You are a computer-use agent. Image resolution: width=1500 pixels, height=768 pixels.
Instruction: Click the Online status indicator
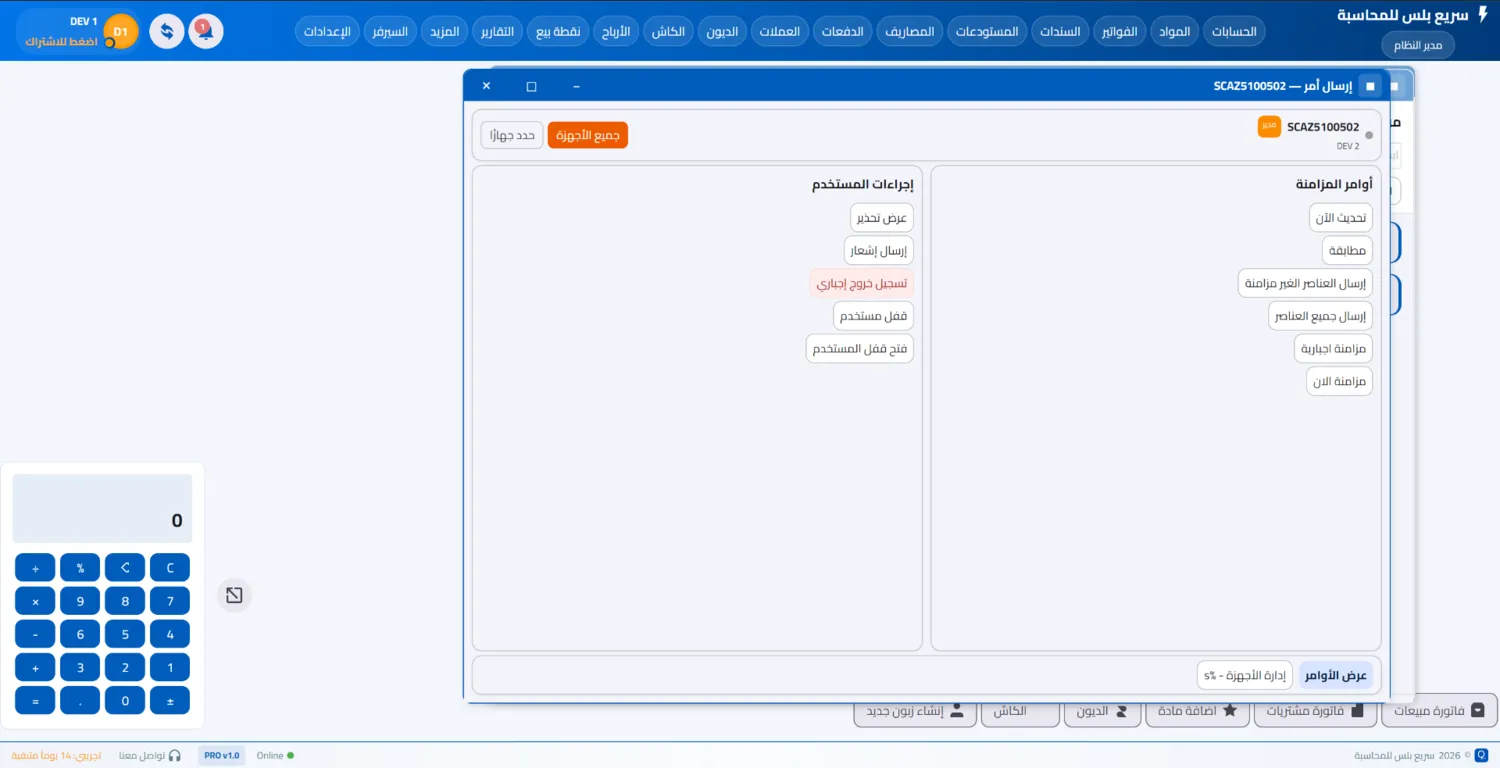coord(276,755)
